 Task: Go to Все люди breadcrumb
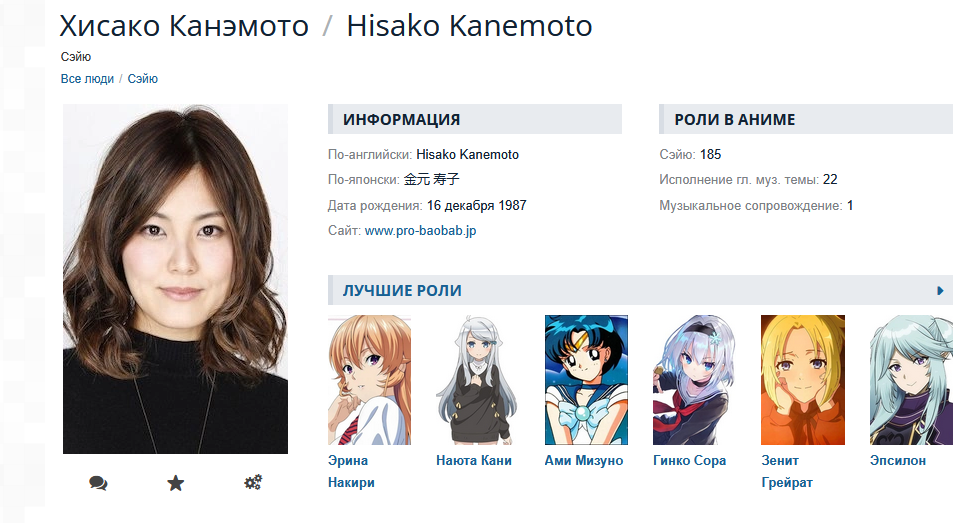(x=87, y=79)
